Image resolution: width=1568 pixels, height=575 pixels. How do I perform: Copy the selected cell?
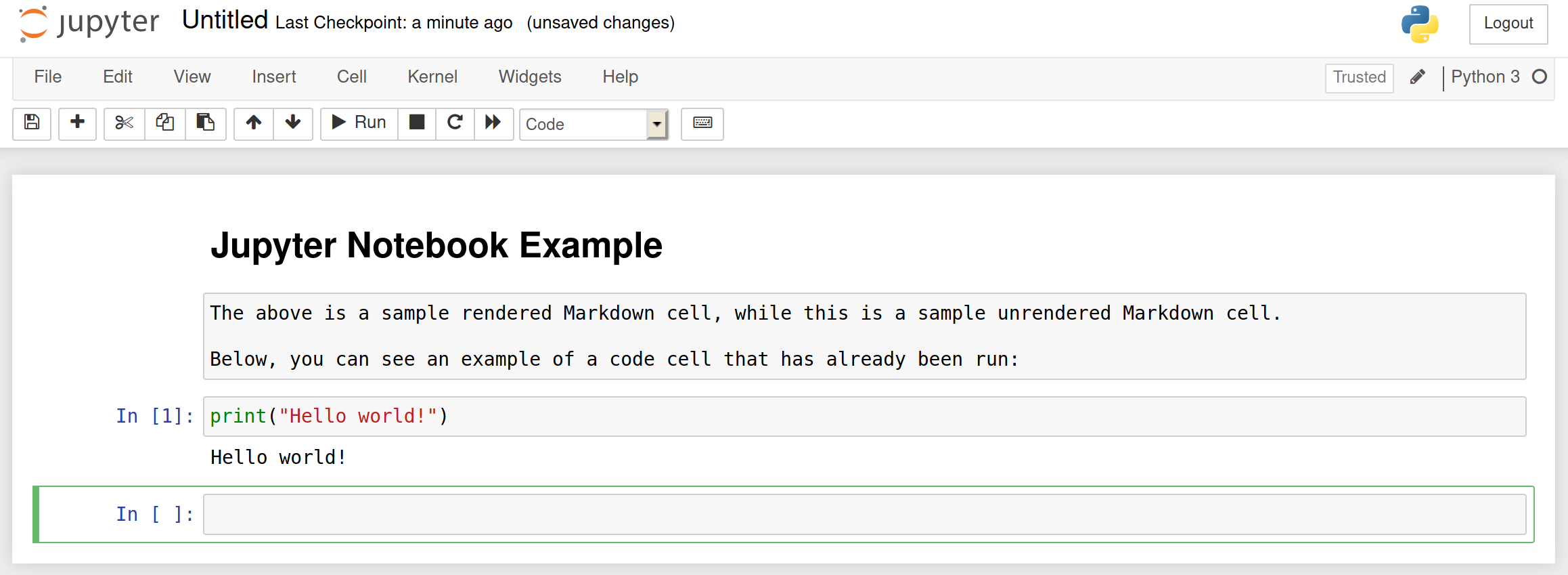[164, 124]
